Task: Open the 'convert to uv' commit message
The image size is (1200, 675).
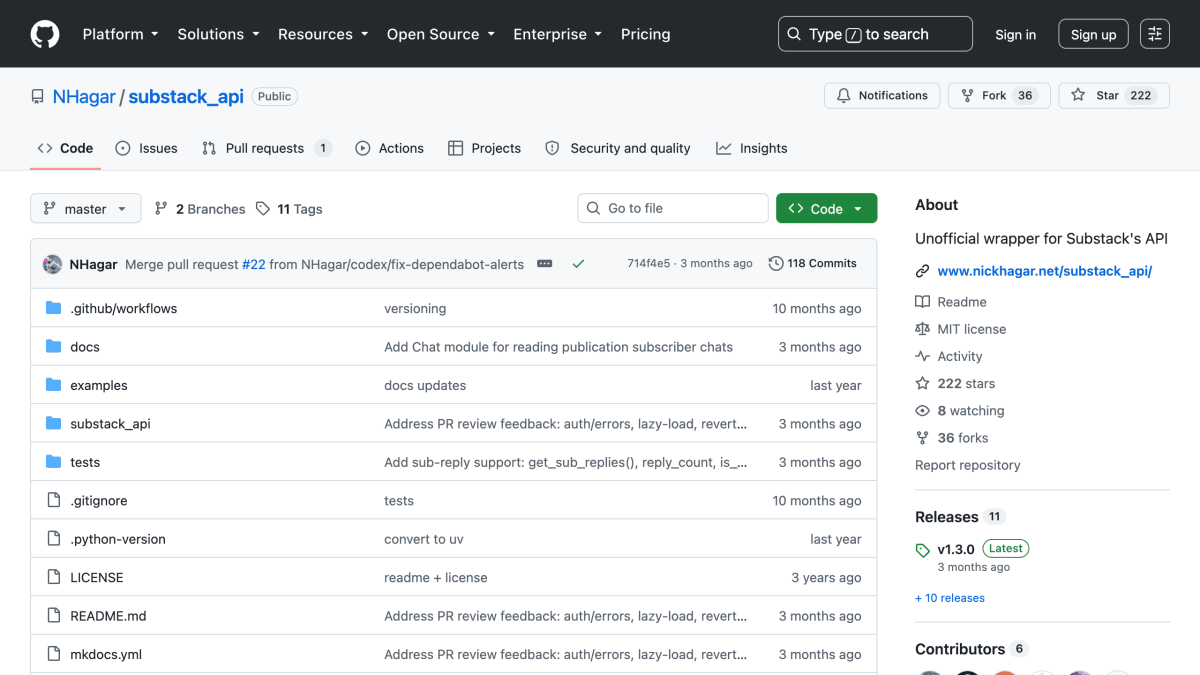Action: pyautogui.click(x=424, y=539)
